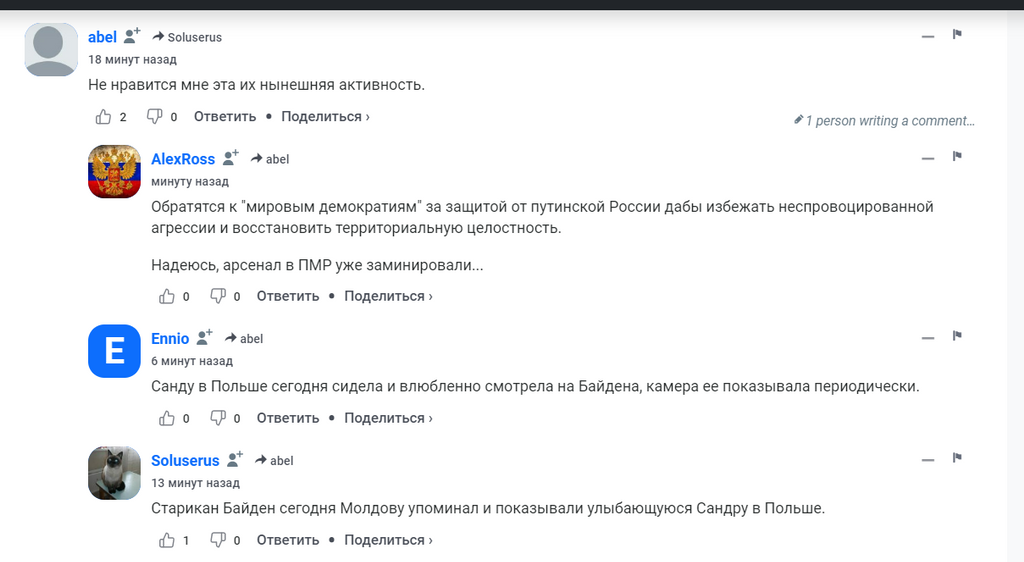Collapse abel's comment thread
1024x562 pixels.
point(928,36)
